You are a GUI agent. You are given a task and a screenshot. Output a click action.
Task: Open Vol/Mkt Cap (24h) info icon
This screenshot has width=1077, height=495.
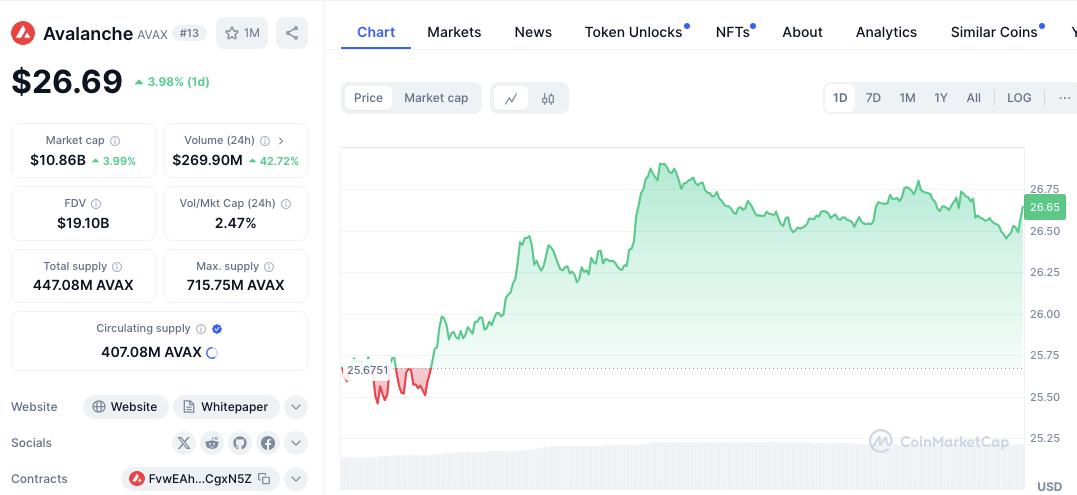point(286,204)
